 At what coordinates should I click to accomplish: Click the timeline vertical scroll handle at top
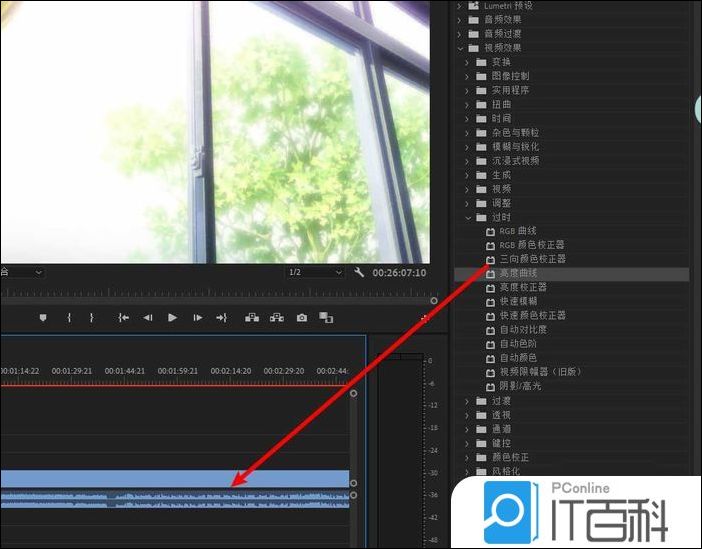(354, 393)
